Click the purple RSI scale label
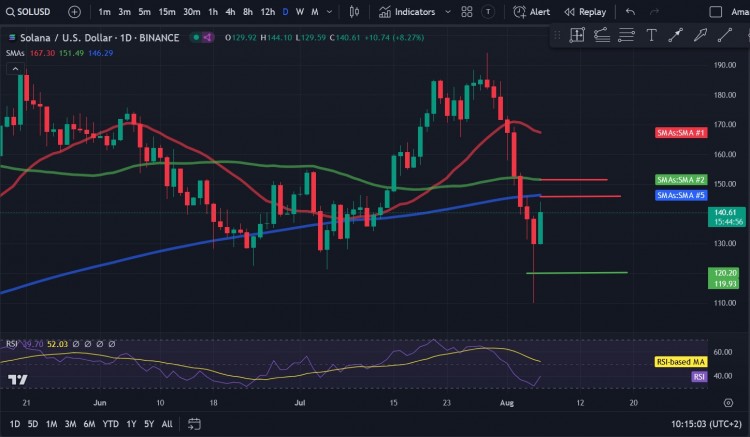Image resolution: width=750 pixels, height=437 pixels. point(699,377)
